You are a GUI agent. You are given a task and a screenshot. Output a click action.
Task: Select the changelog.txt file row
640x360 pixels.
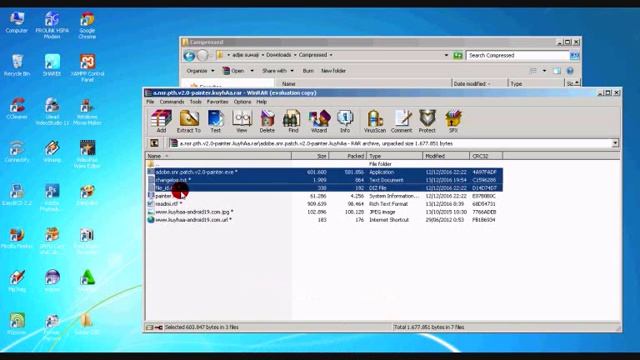point(324,180)
